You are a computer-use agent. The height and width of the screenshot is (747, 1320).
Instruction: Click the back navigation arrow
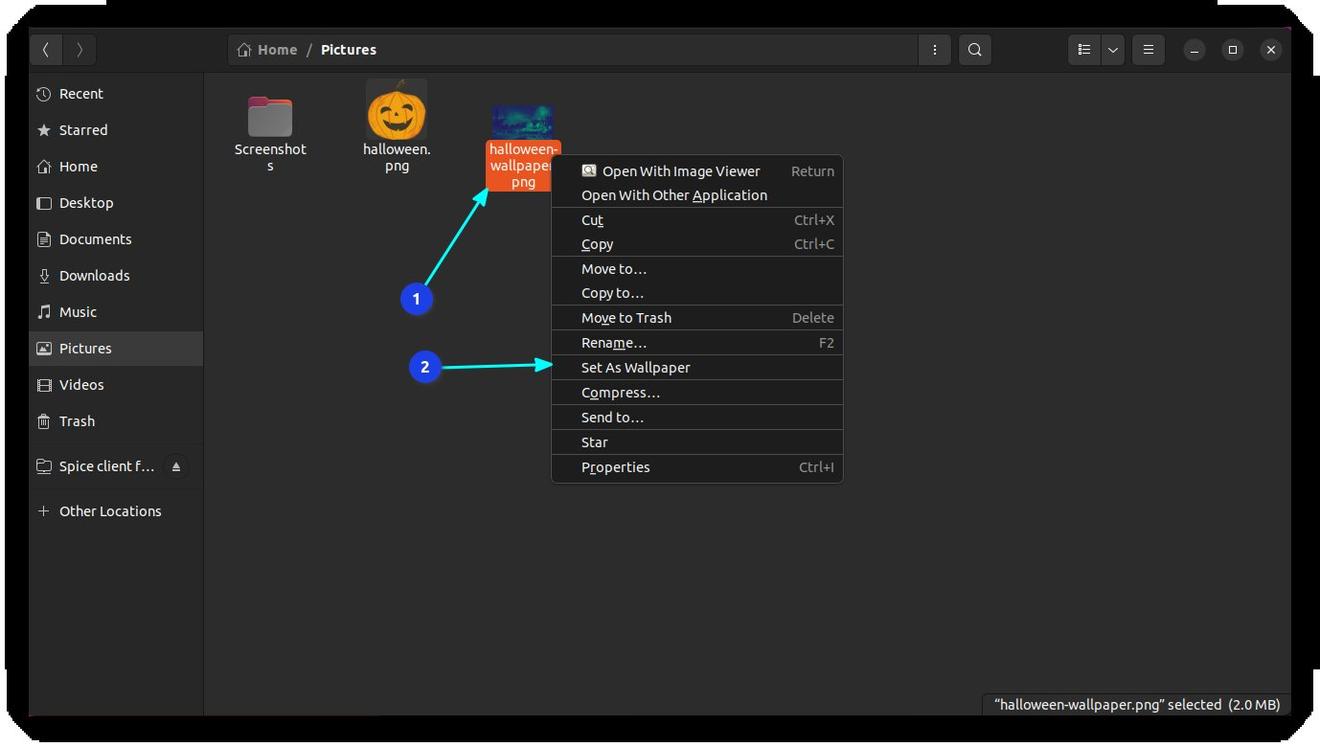pyautogui.click(x=46, y=50)
